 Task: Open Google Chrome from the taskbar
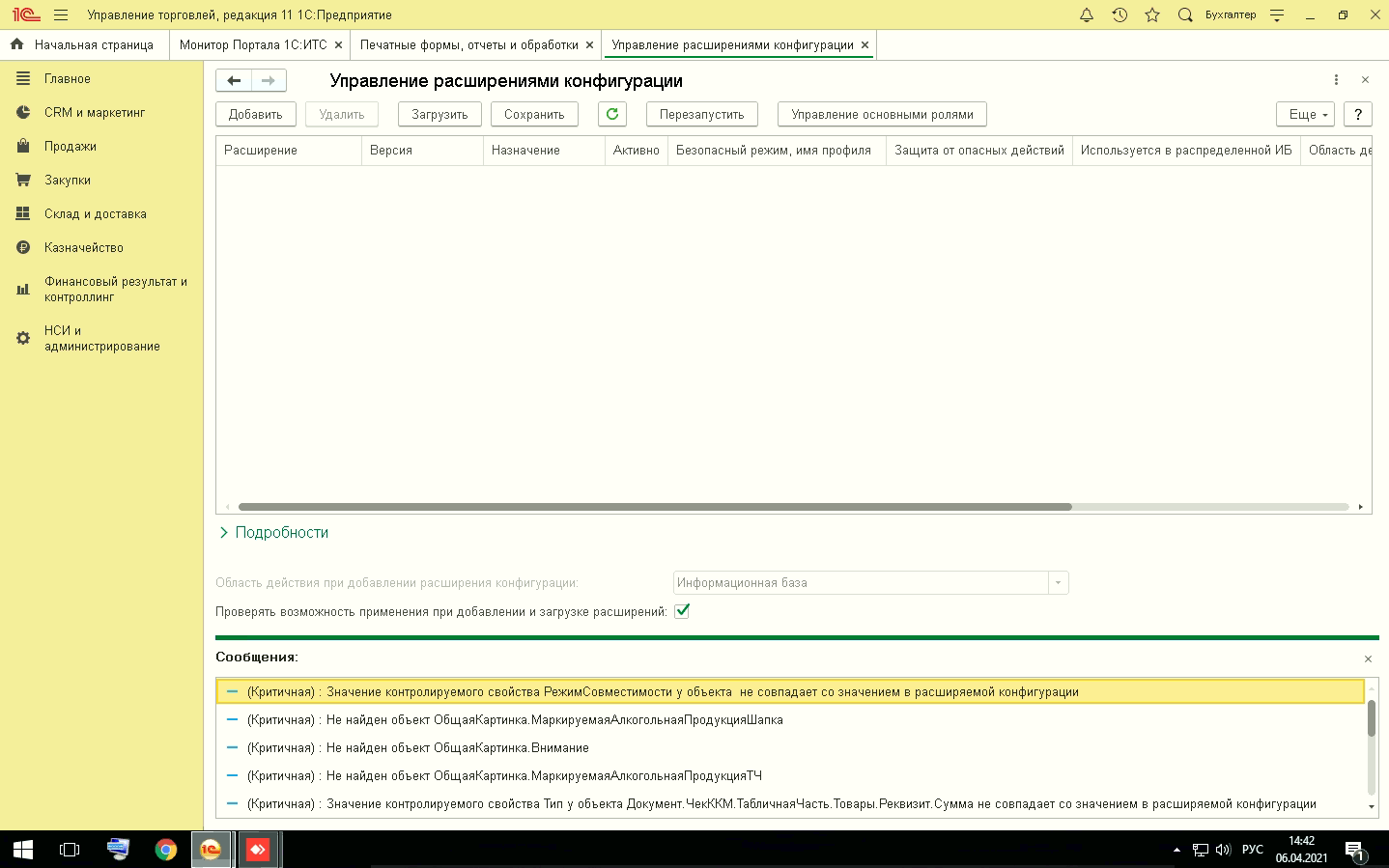[x=166, y=850]
